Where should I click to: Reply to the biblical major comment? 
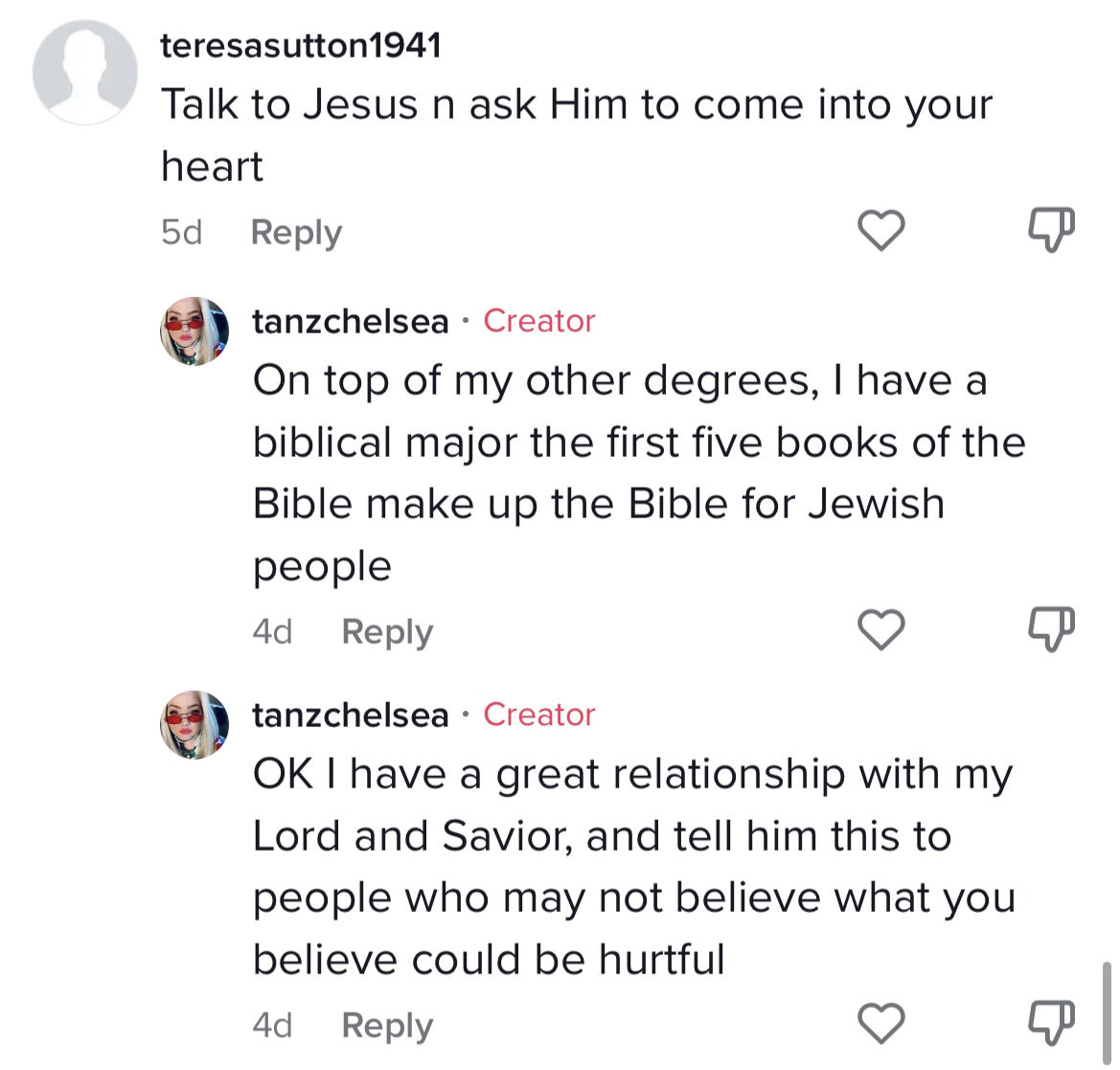(x=387, y=632)
